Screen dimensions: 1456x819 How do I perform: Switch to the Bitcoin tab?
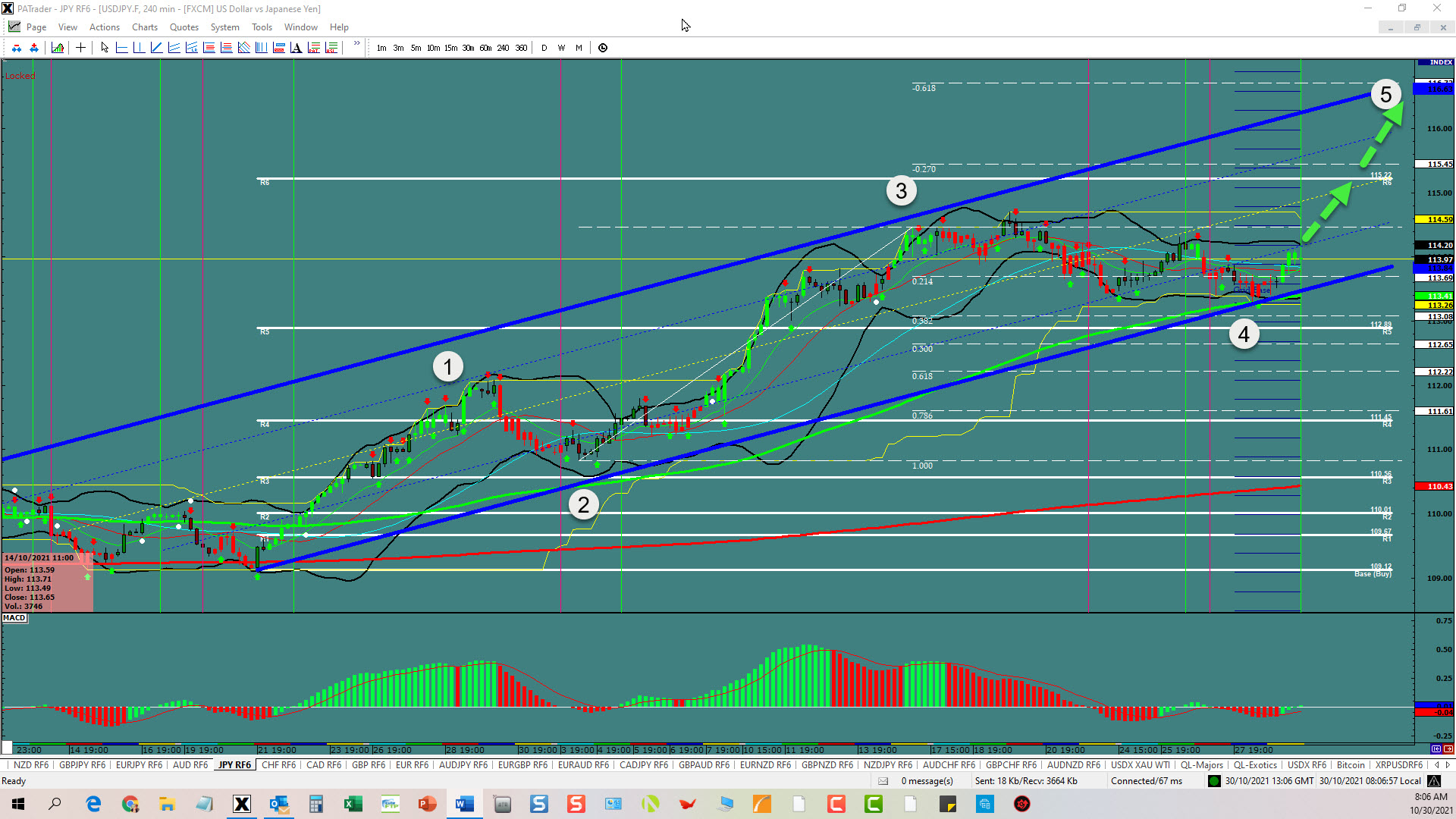point(1351,765)
